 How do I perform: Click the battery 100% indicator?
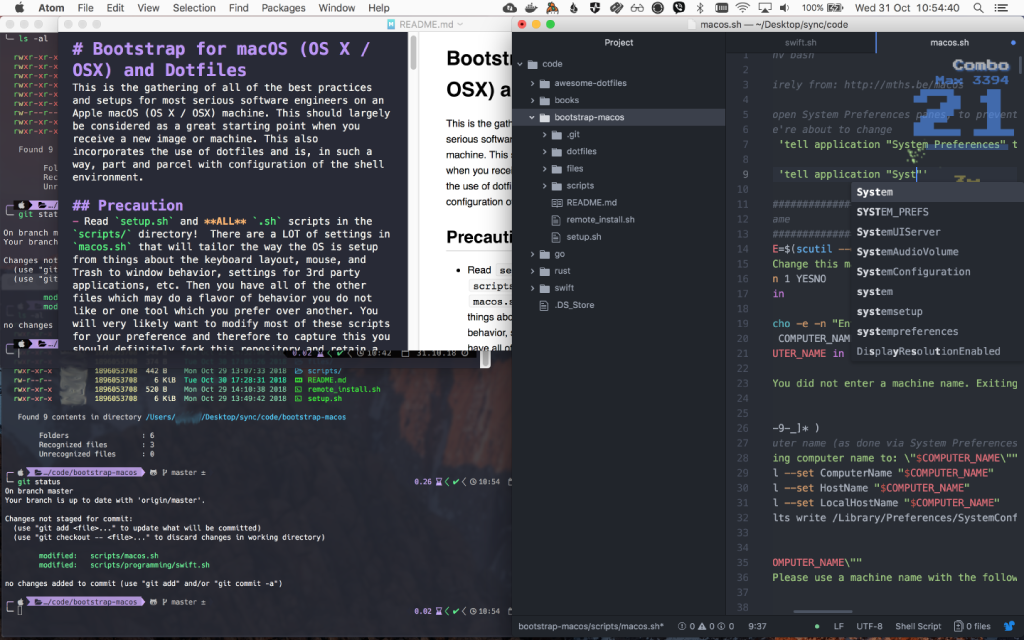coord(822,8)
